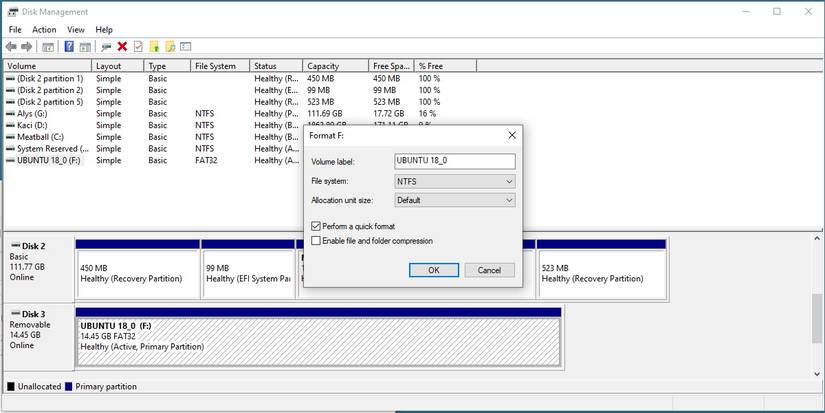Check Enable file and folder compression
825x413 pixels.
click(316, 241)
